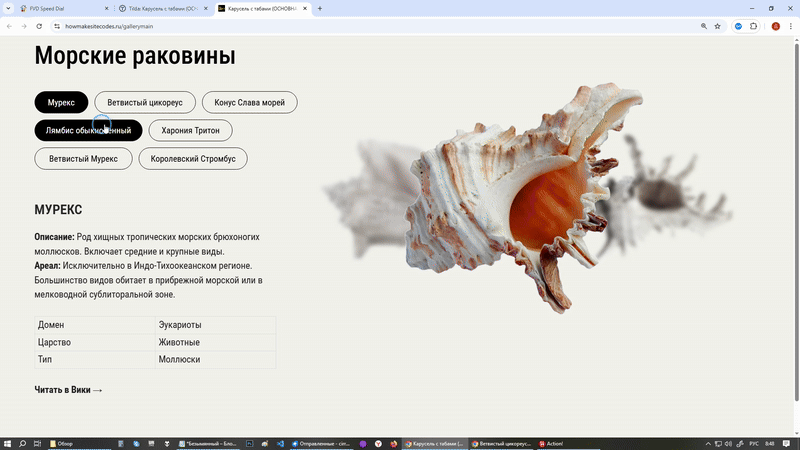Click the Царство table cell
800x450 pixels.
click(x=95, y=342)
